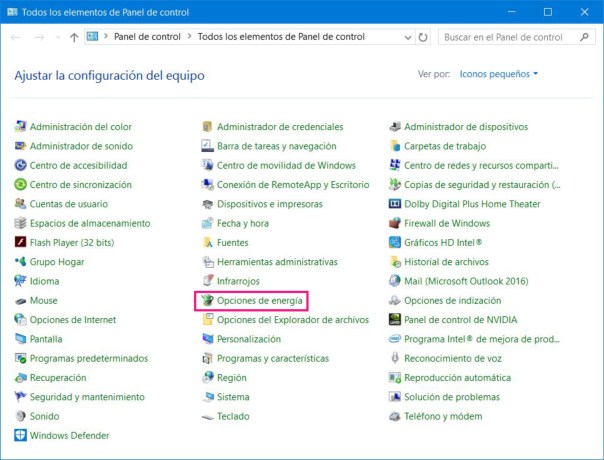The image size is (604, 460).
Task: Open Copias de seguridad y restauración link
Action: [x=482, y=185]
